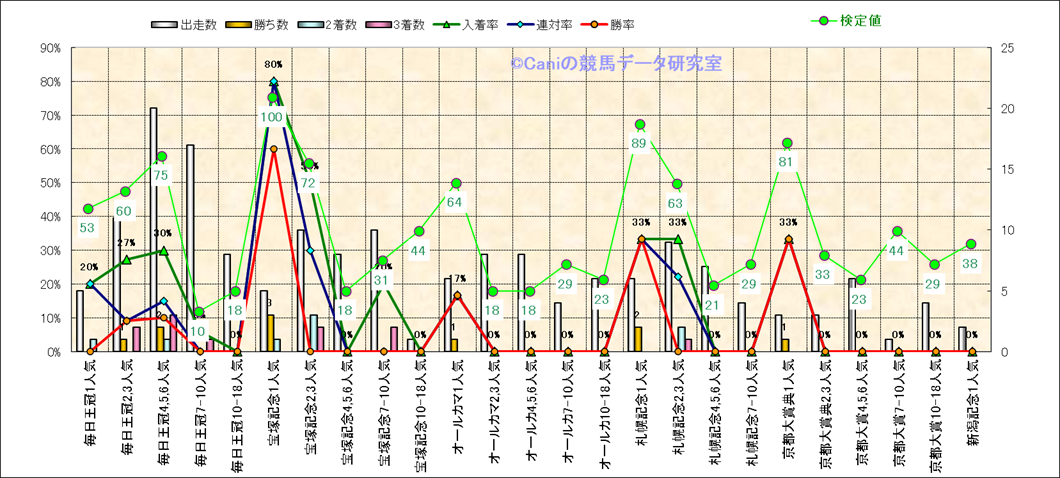
Task: Select the 80% peak data label
Action: (273, 64)
